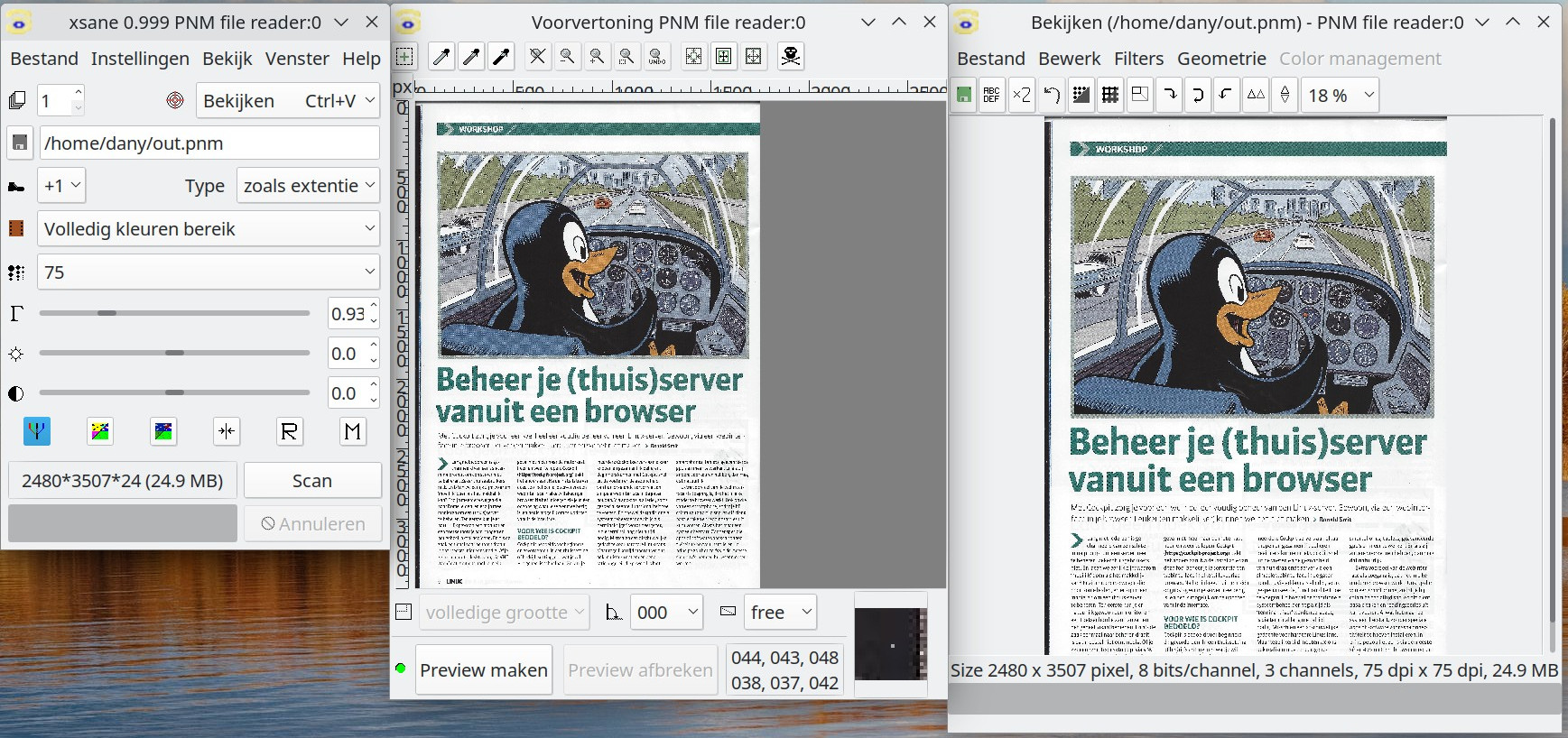Open the +1 filename counter step dropdown
1568x738 pixels.
(62, 185)
